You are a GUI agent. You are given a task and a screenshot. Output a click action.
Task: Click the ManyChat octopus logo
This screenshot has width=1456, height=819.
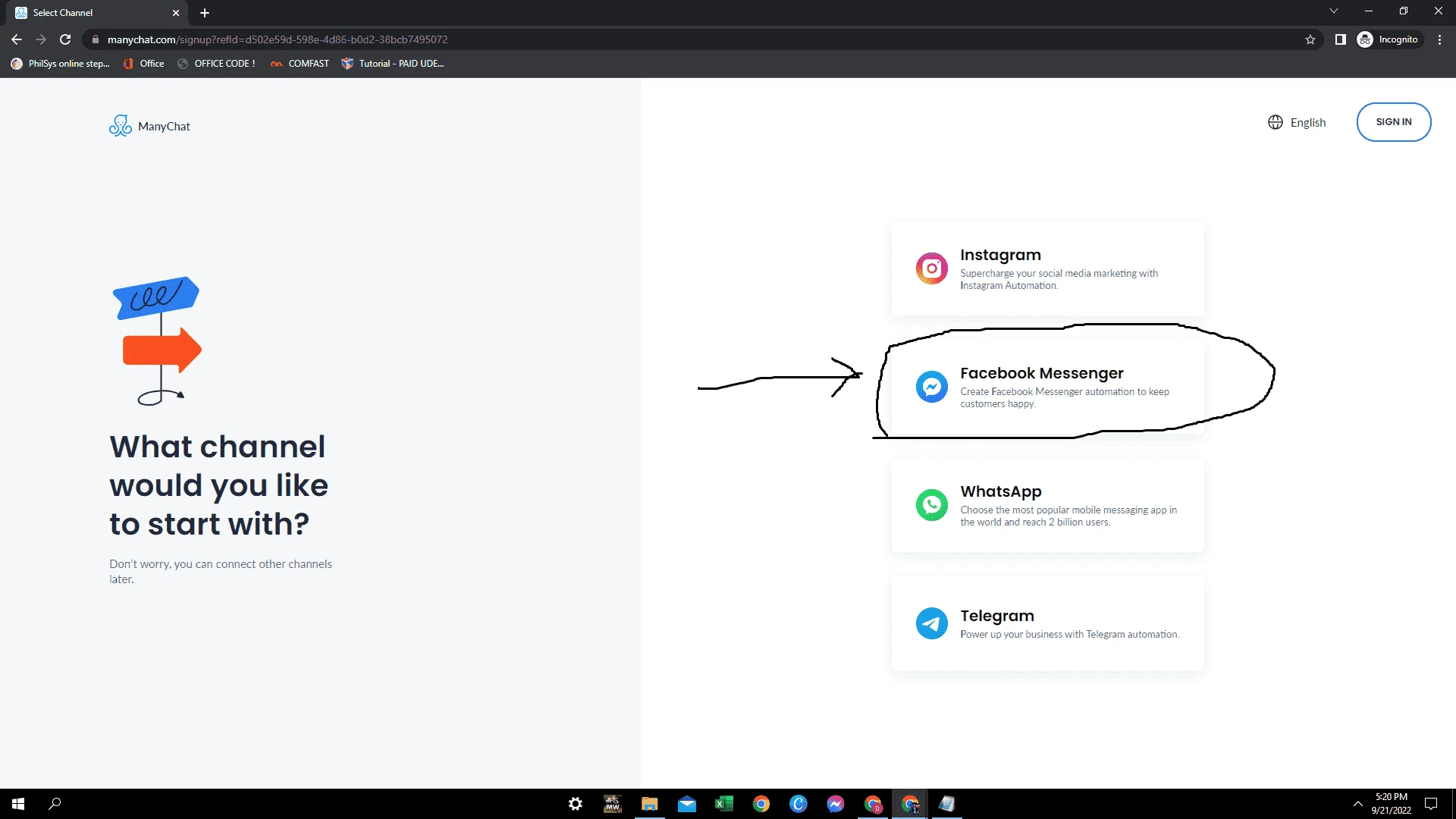(x=120, y=125)
